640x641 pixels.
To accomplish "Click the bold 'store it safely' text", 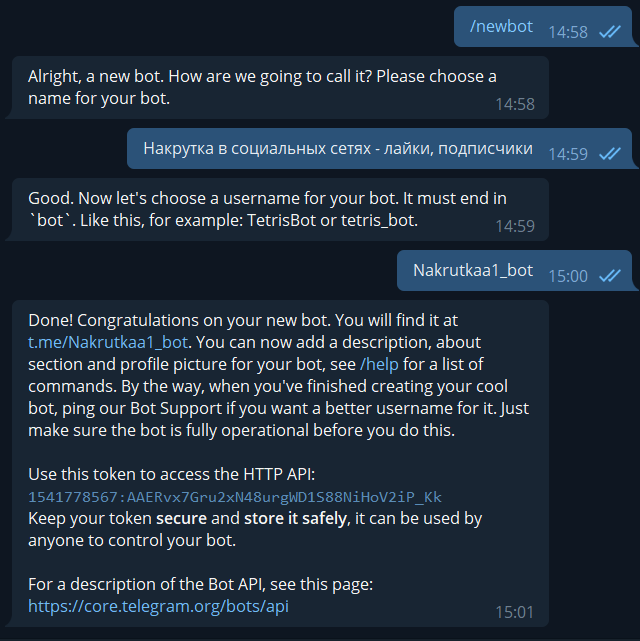I will [295, 518].
